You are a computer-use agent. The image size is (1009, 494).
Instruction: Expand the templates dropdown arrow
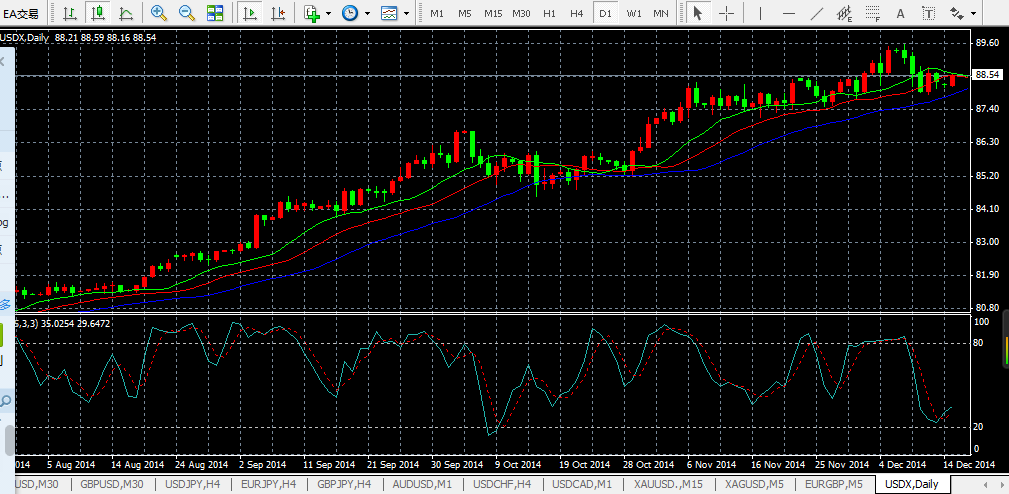[x=406, y=13]
